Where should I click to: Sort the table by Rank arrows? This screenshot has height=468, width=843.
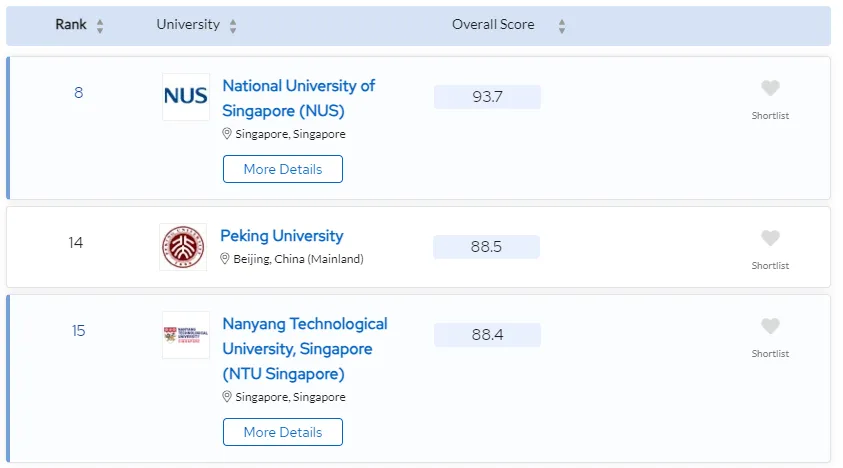point(100,26)
